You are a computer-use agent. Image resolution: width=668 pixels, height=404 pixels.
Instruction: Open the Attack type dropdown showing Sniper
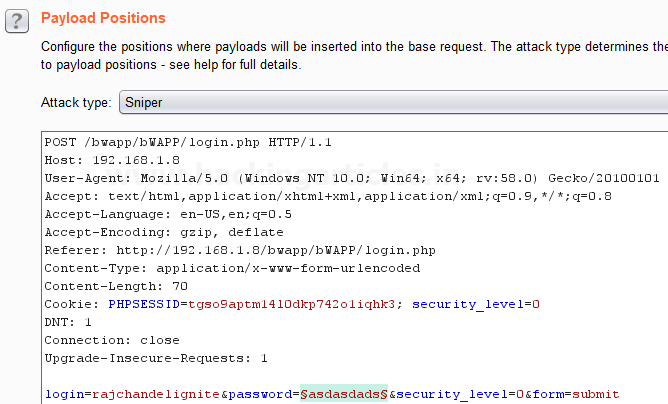(394, 102)
